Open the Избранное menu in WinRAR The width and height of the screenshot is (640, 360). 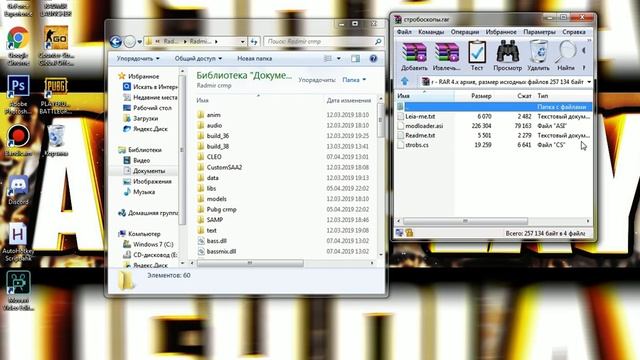coord(501,32)
